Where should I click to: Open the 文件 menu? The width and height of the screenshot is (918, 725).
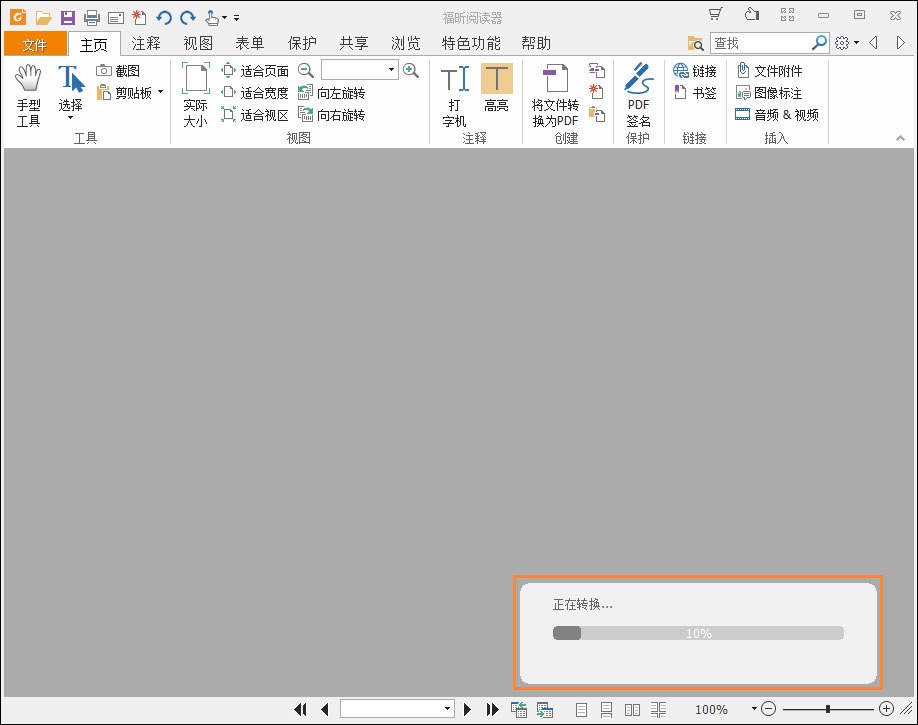coord(35,43)
